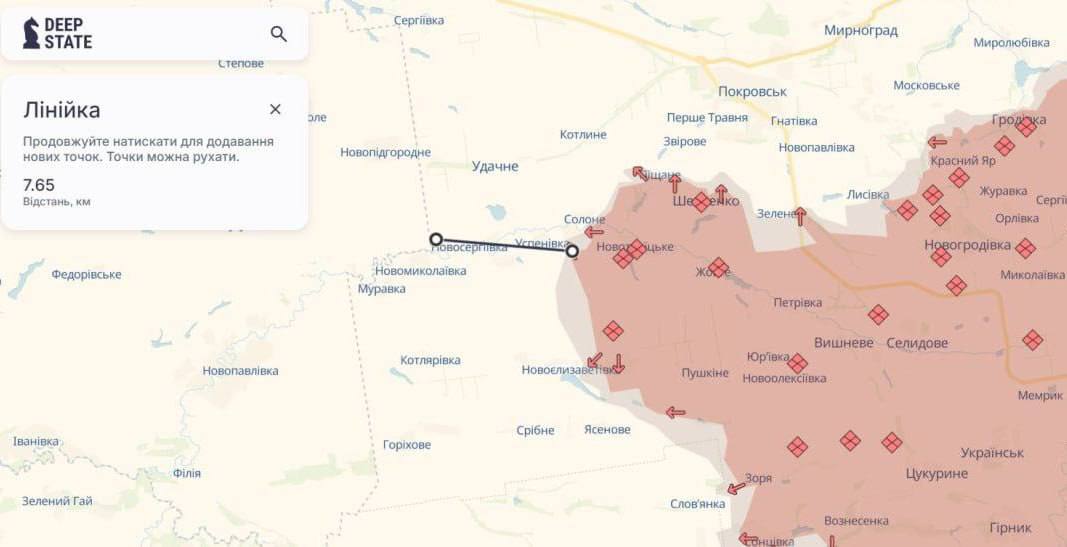Click the Удачне settlement label
The image size is (1067, 547).
coord(495,166)
